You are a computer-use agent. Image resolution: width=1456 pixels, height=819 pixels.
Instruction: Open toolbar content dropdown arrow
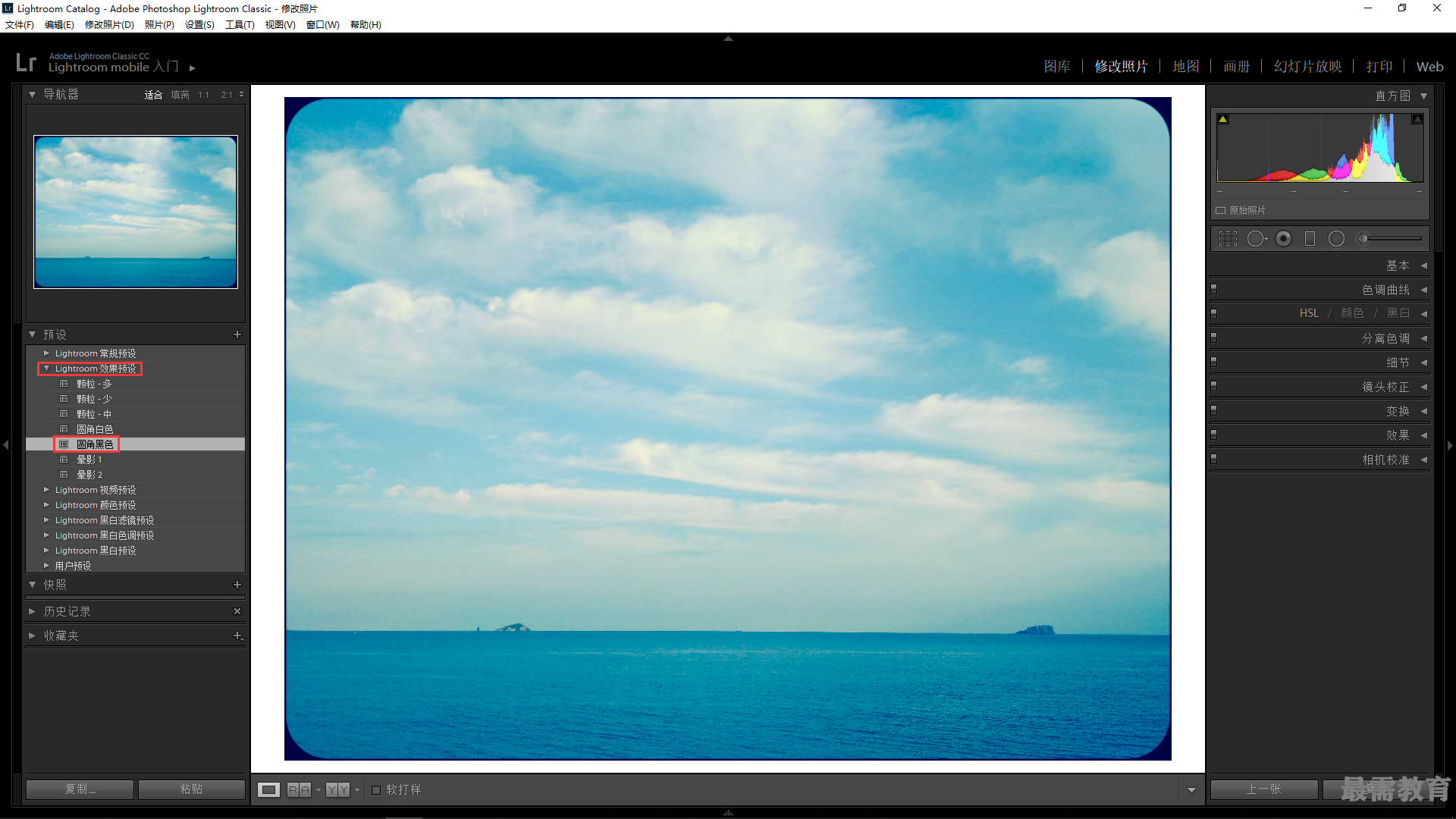coord(1191,790)
